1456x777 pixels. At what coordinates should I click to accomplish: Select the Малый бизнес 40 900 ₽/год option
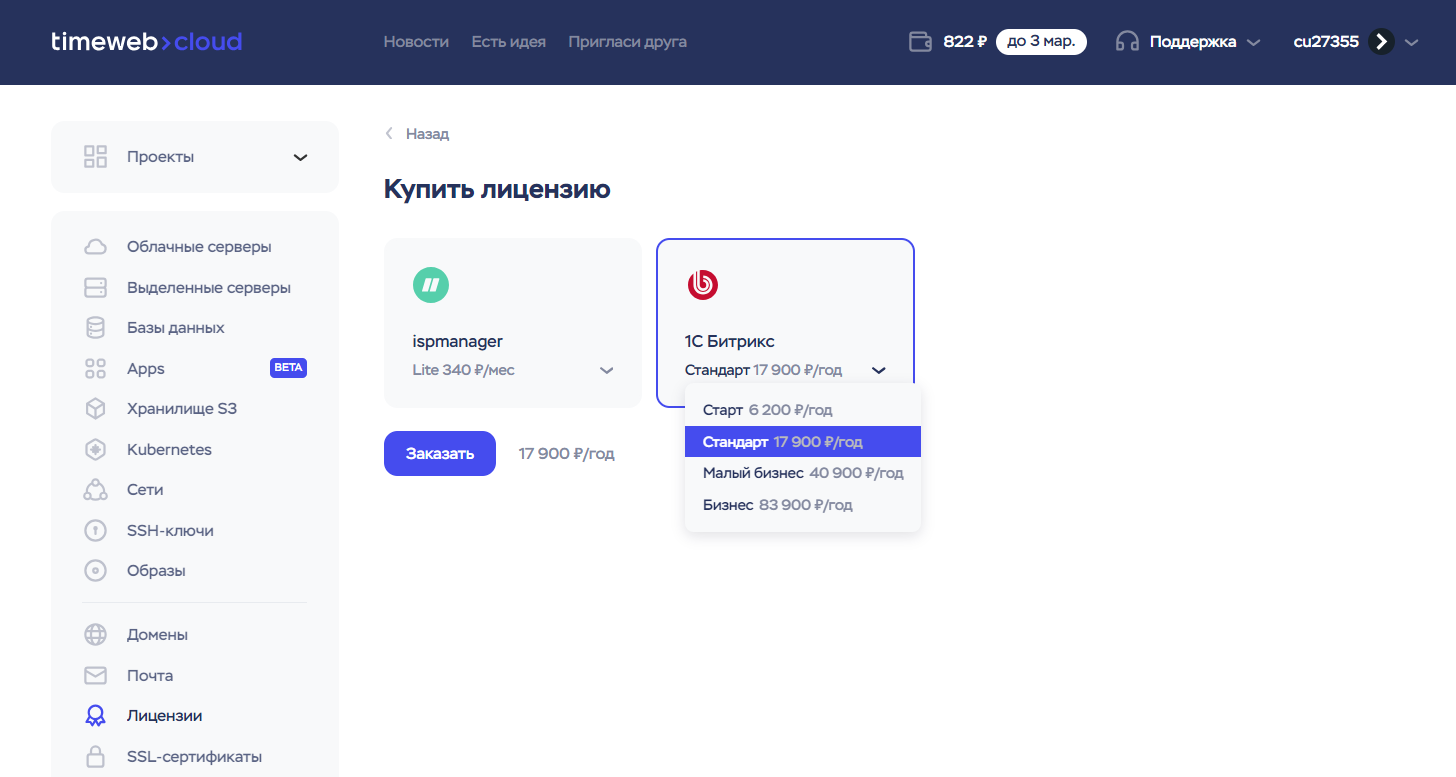803,473
